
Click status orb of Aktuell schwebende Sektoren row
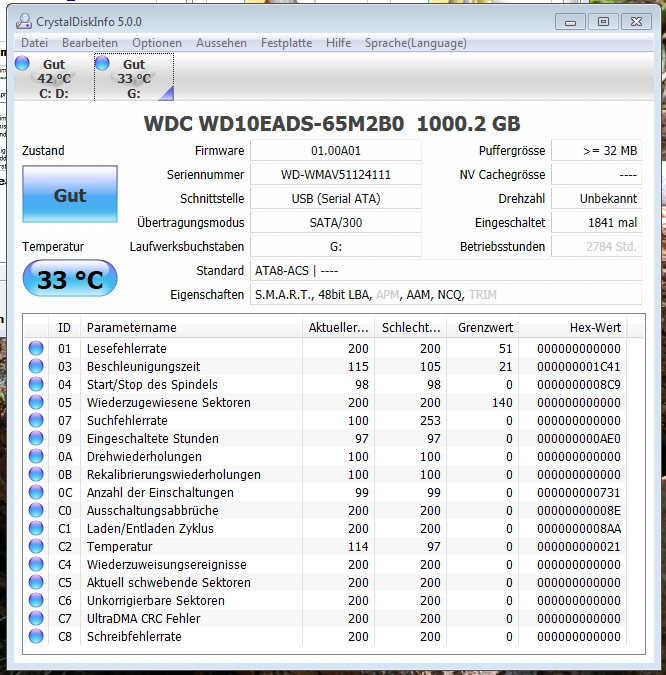[x=36, y=582]
